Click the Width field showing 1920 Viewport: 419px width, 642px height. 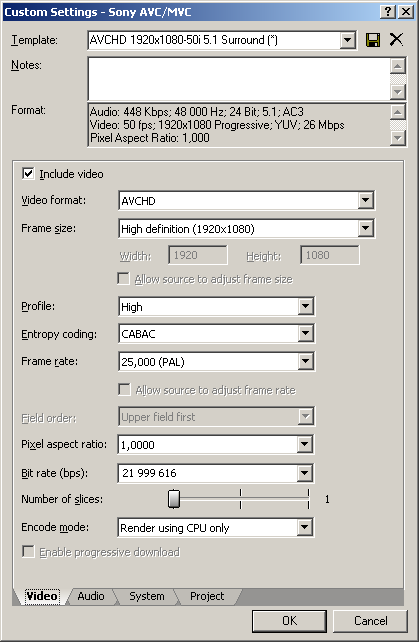(x=197, y=255)
